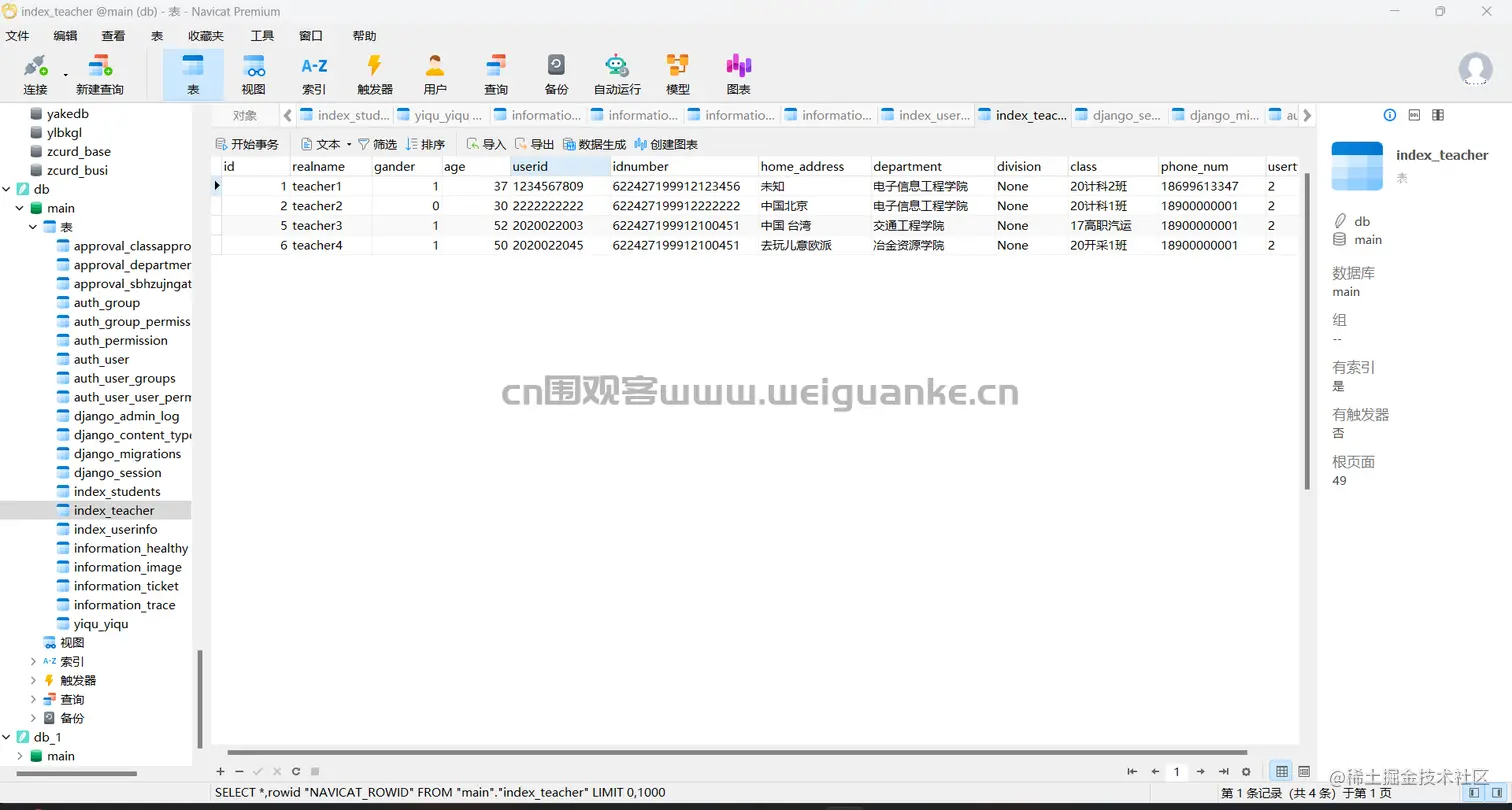Open the 收藏夹 menu
The height and width of the screenshot is (810, 1512).
coord(206,36)
